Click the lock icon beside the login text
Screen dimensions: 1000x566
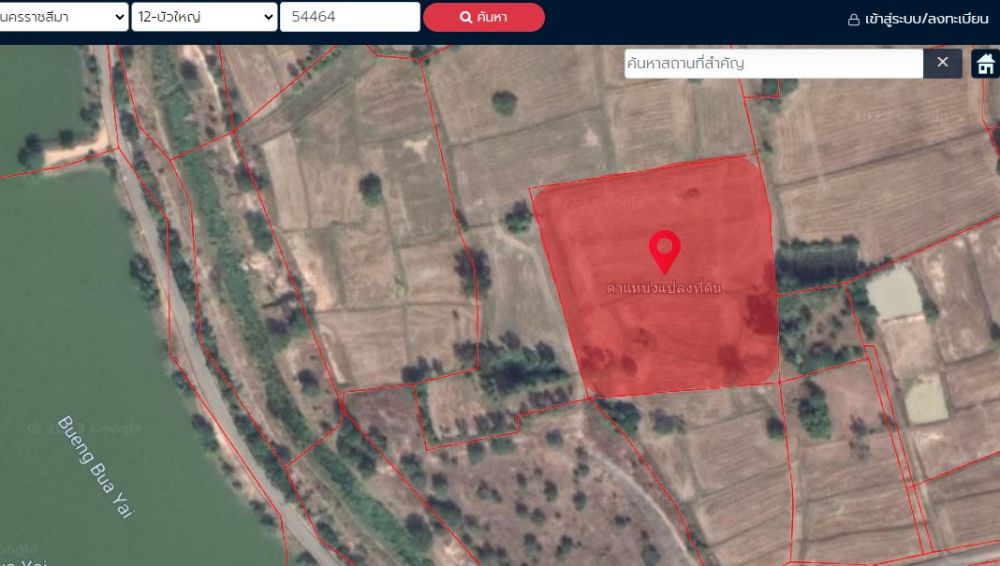(853, 19)
